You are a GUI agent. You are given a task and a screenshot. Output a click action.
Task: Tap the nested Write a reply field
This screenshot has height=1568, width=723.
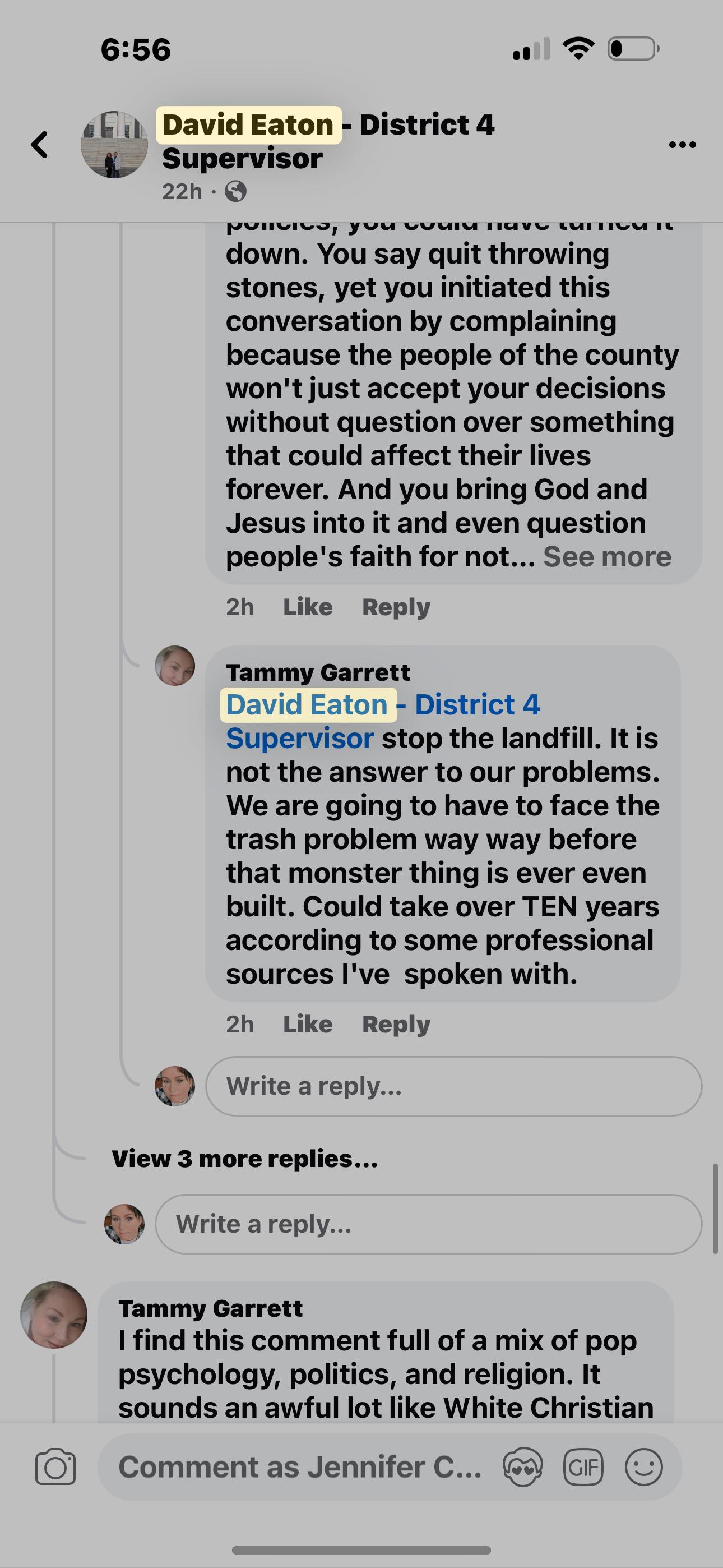coord(453,1086)
